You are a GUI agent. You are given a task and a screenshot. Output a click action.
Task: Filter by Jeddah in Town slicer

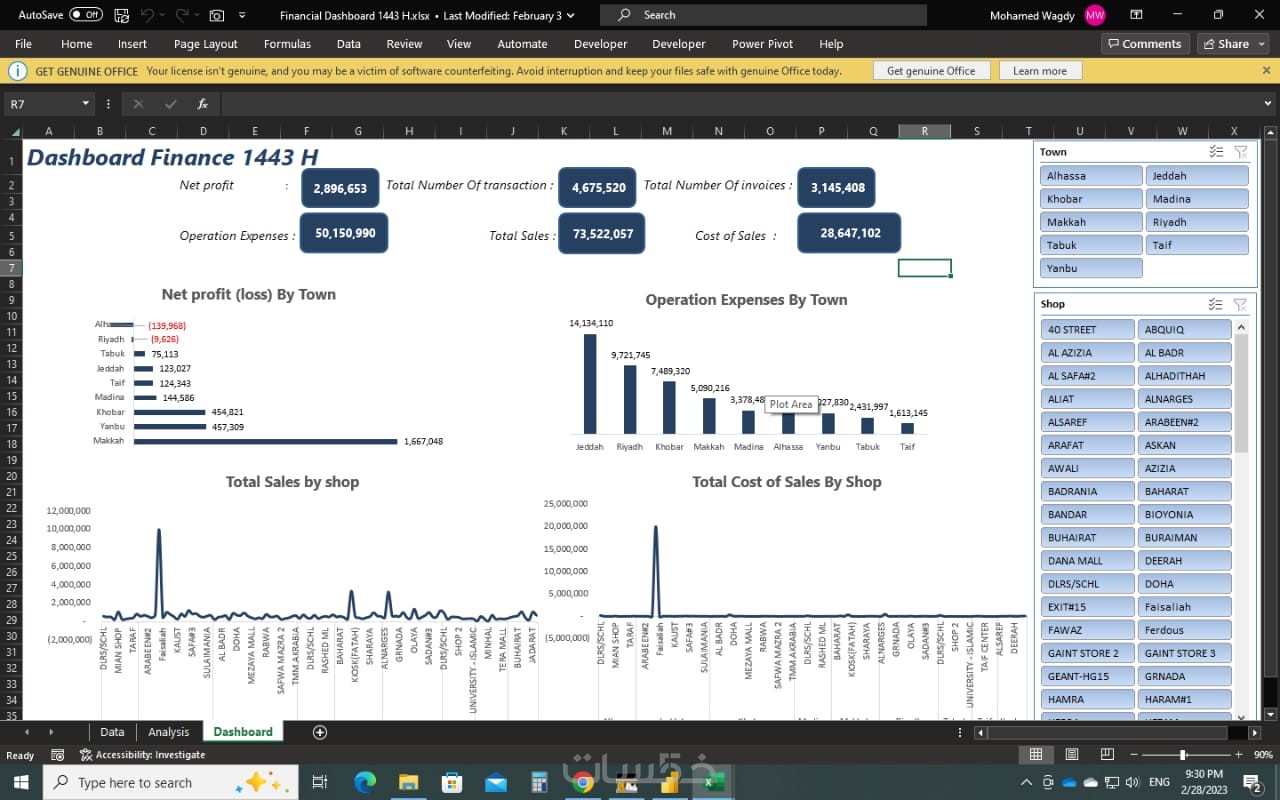1197,176
